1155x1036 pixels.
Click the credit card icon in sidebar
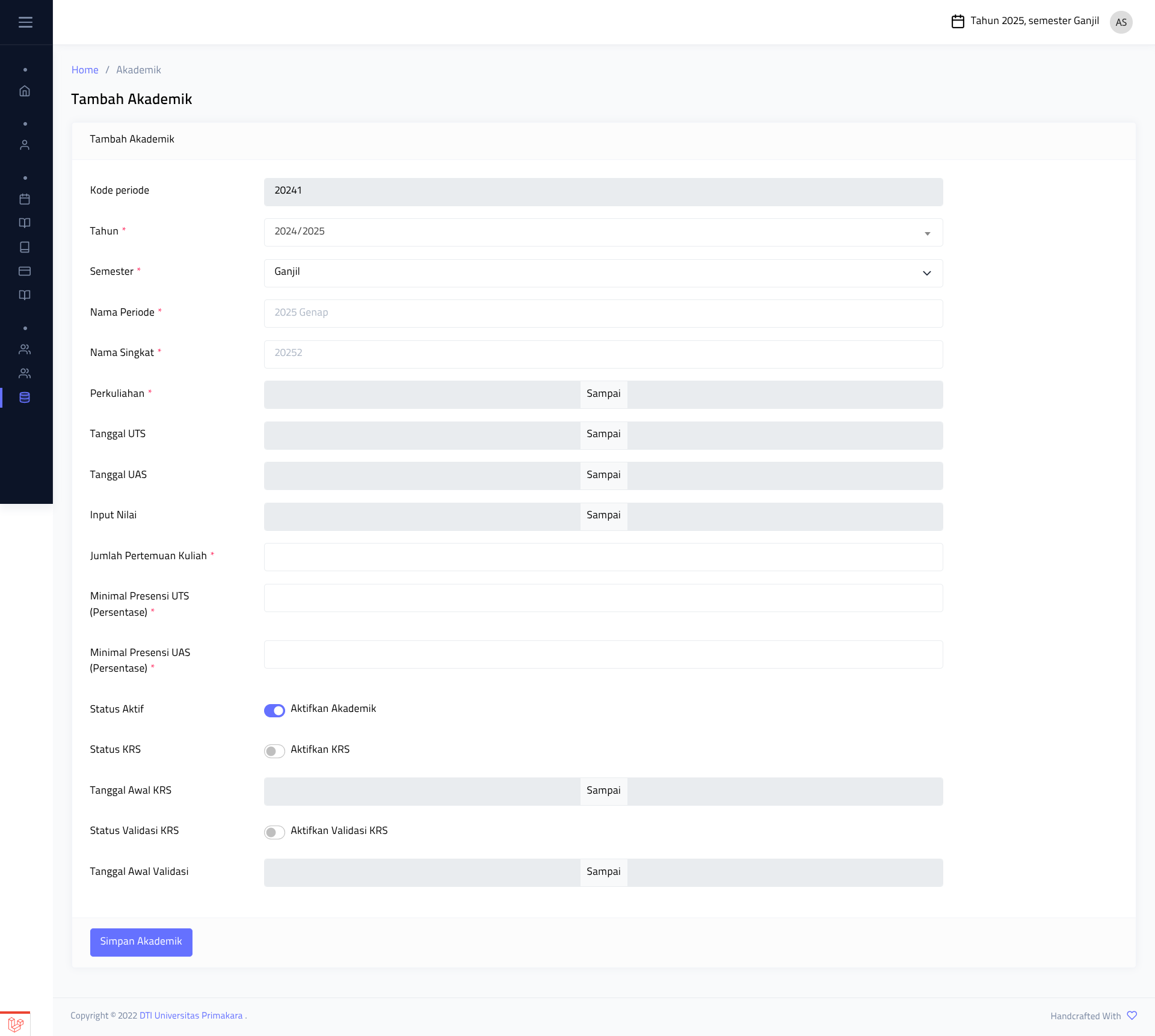click(25, 271)
